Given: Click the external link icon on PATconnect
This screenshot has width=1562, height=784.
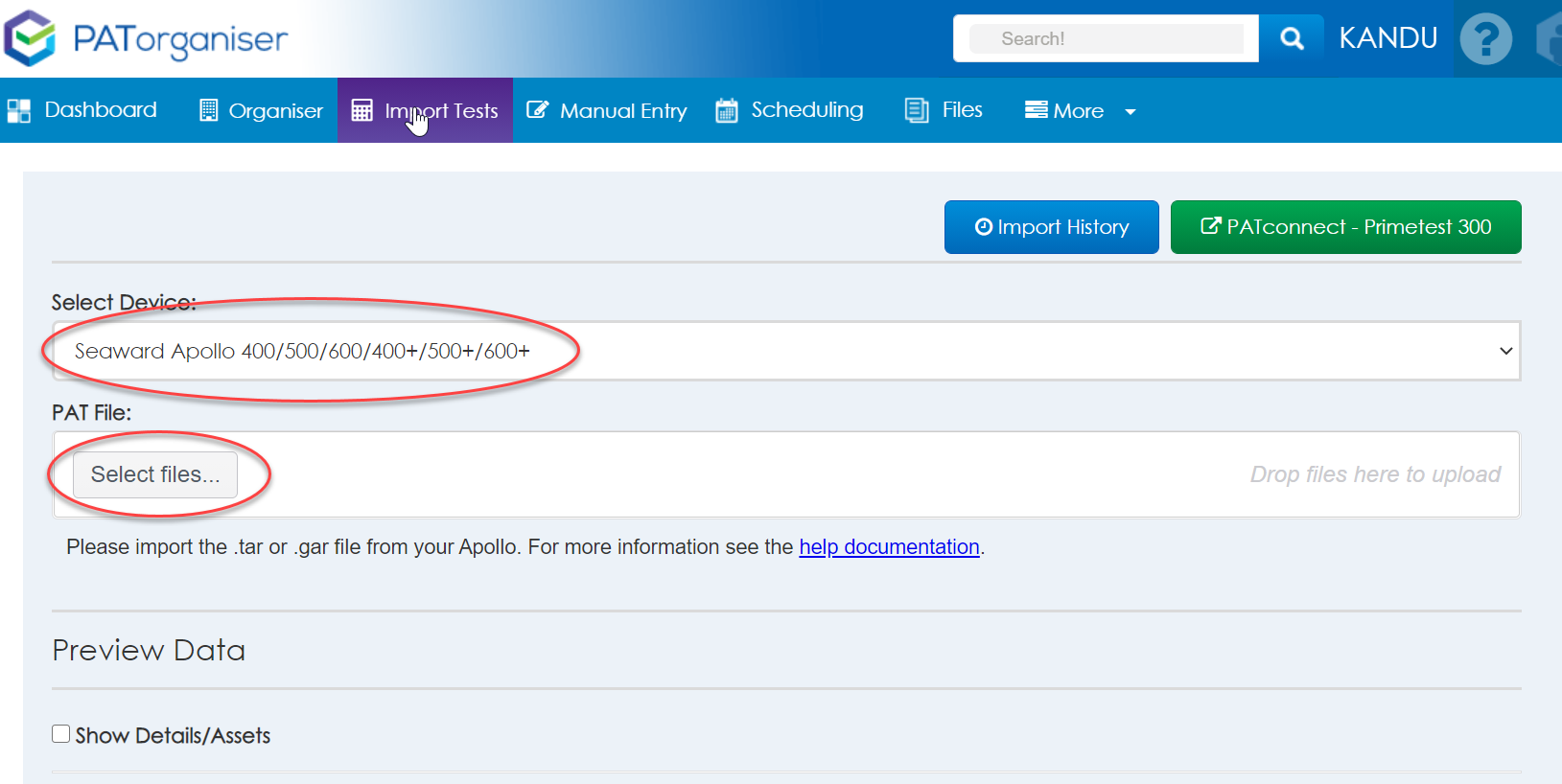Looking at the screenshot, I should (1210, 226).
